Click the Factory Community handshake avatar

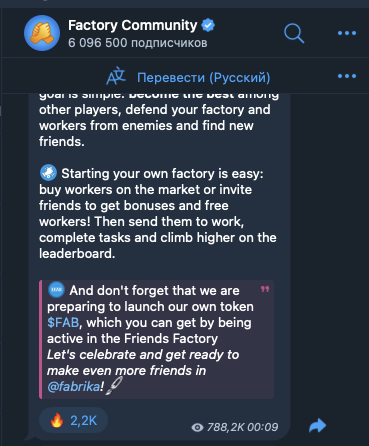pyautogui.click(x=42, y=33)
